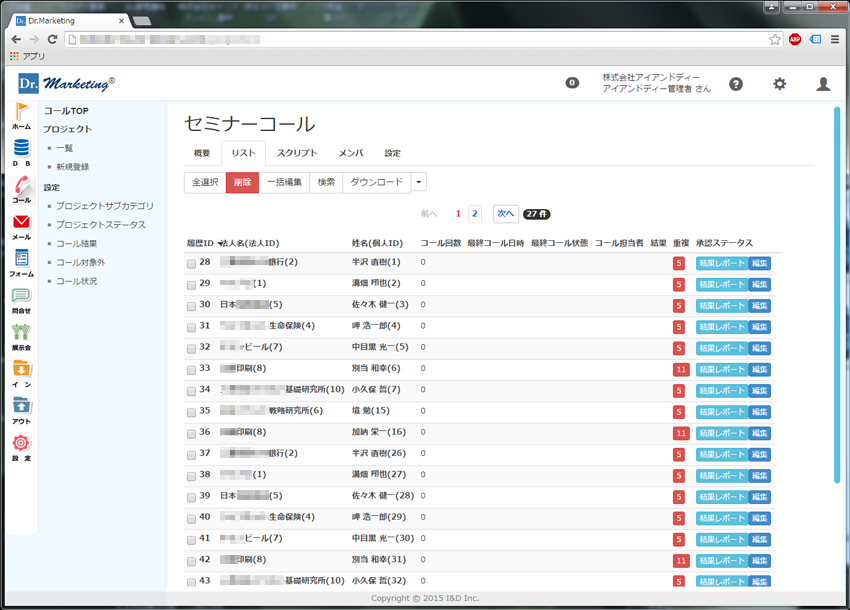Open the DB database icon

pos(21,149)
